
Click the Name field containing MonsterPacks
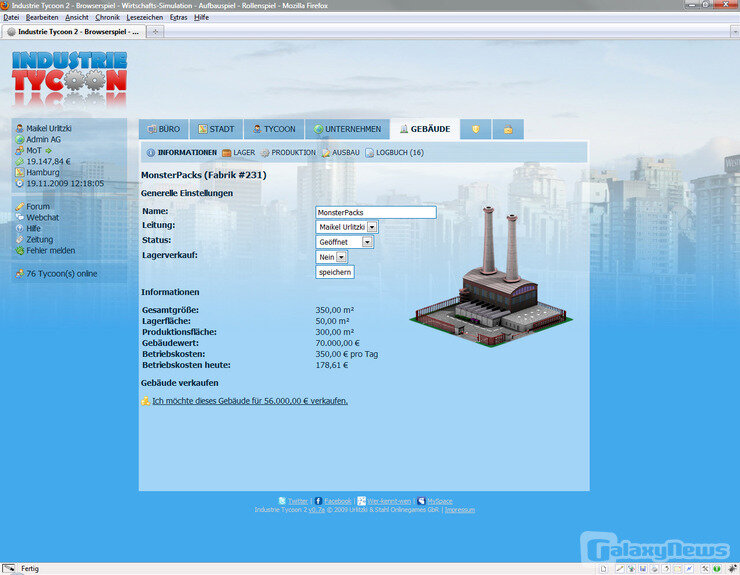[x=376, y=212]
